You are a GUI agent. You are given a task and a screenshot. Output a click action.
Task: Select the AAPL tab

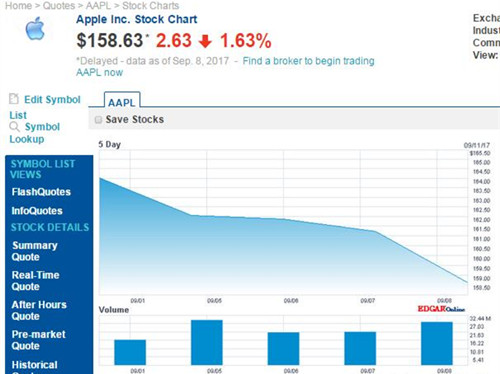(x=122, y=100)
